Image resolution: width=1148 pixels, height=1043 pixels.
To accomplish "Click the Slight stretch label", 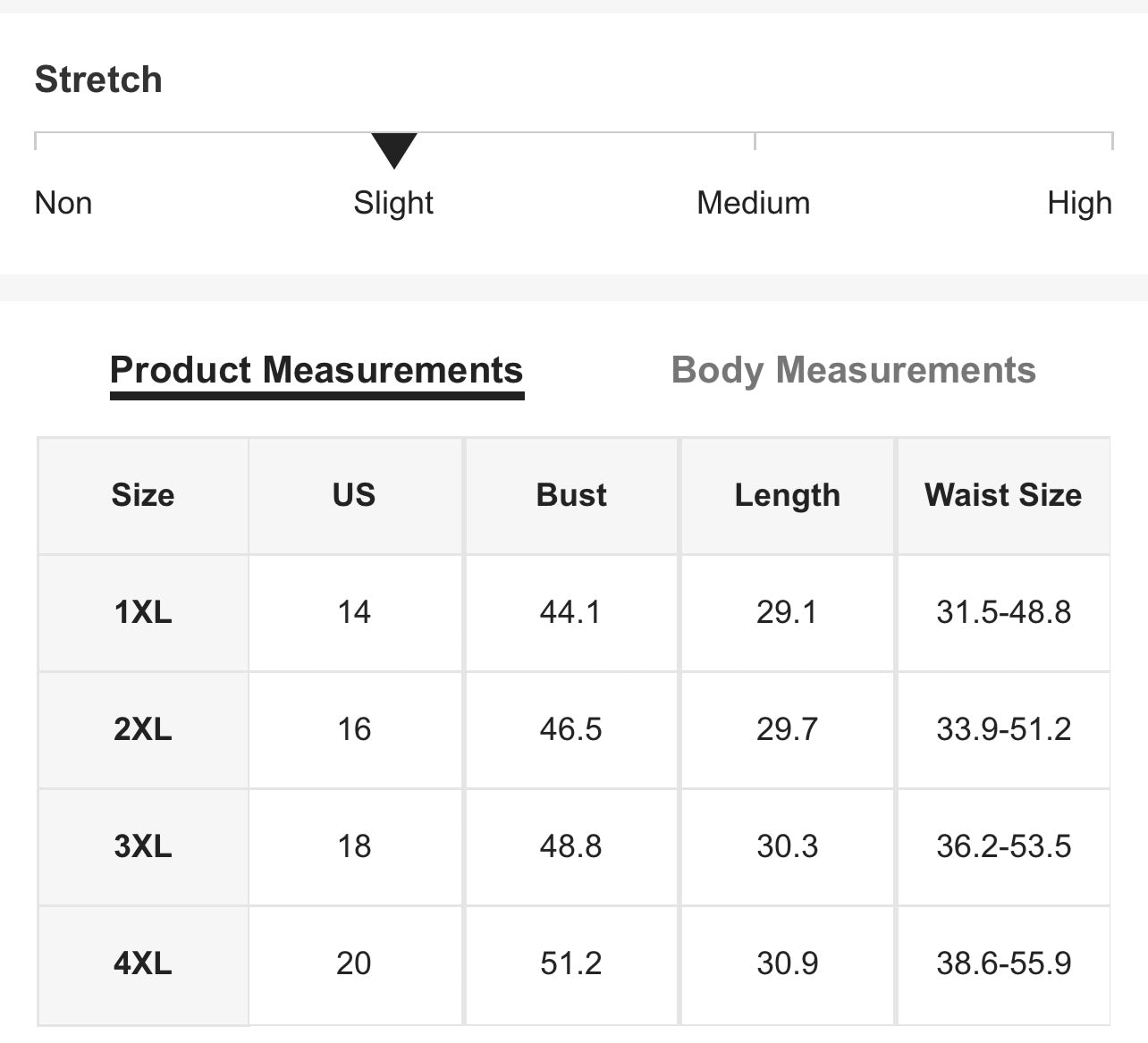I will tap(393, 203).
